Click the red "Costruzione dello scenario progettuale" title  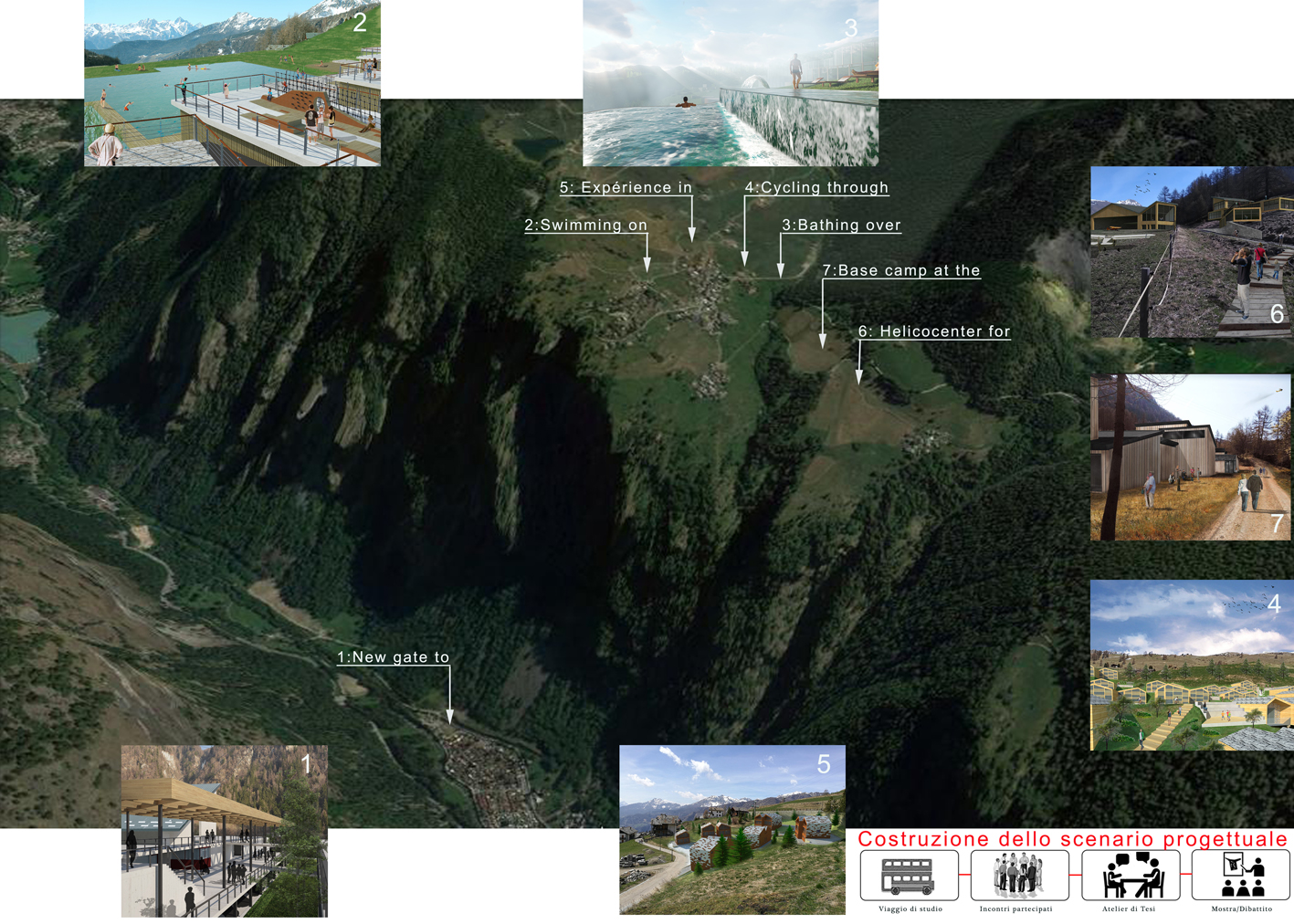click(1072, 839)
